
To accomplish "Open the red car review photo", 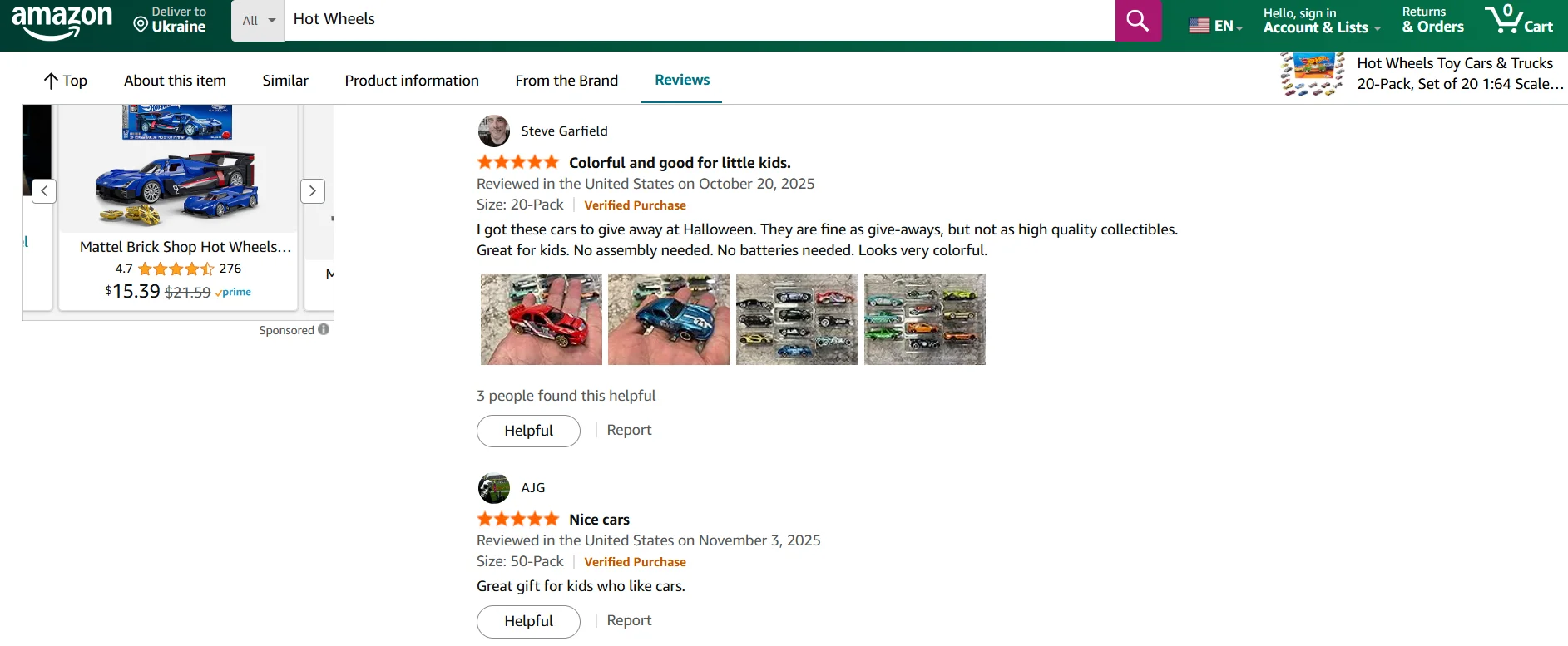I will tap(542, 319).
